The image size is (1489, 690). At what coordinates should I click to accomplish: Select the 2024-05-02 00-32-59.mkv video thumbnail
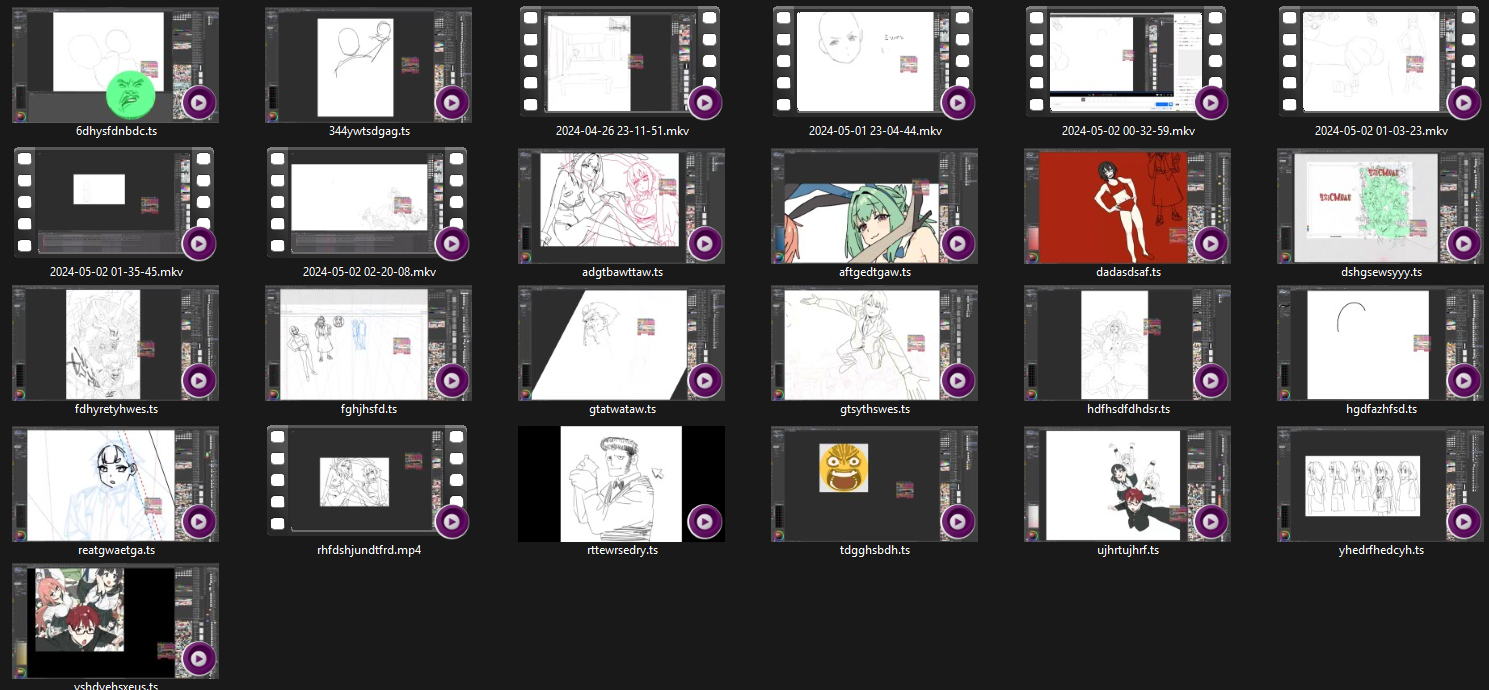coord(1127,63)
